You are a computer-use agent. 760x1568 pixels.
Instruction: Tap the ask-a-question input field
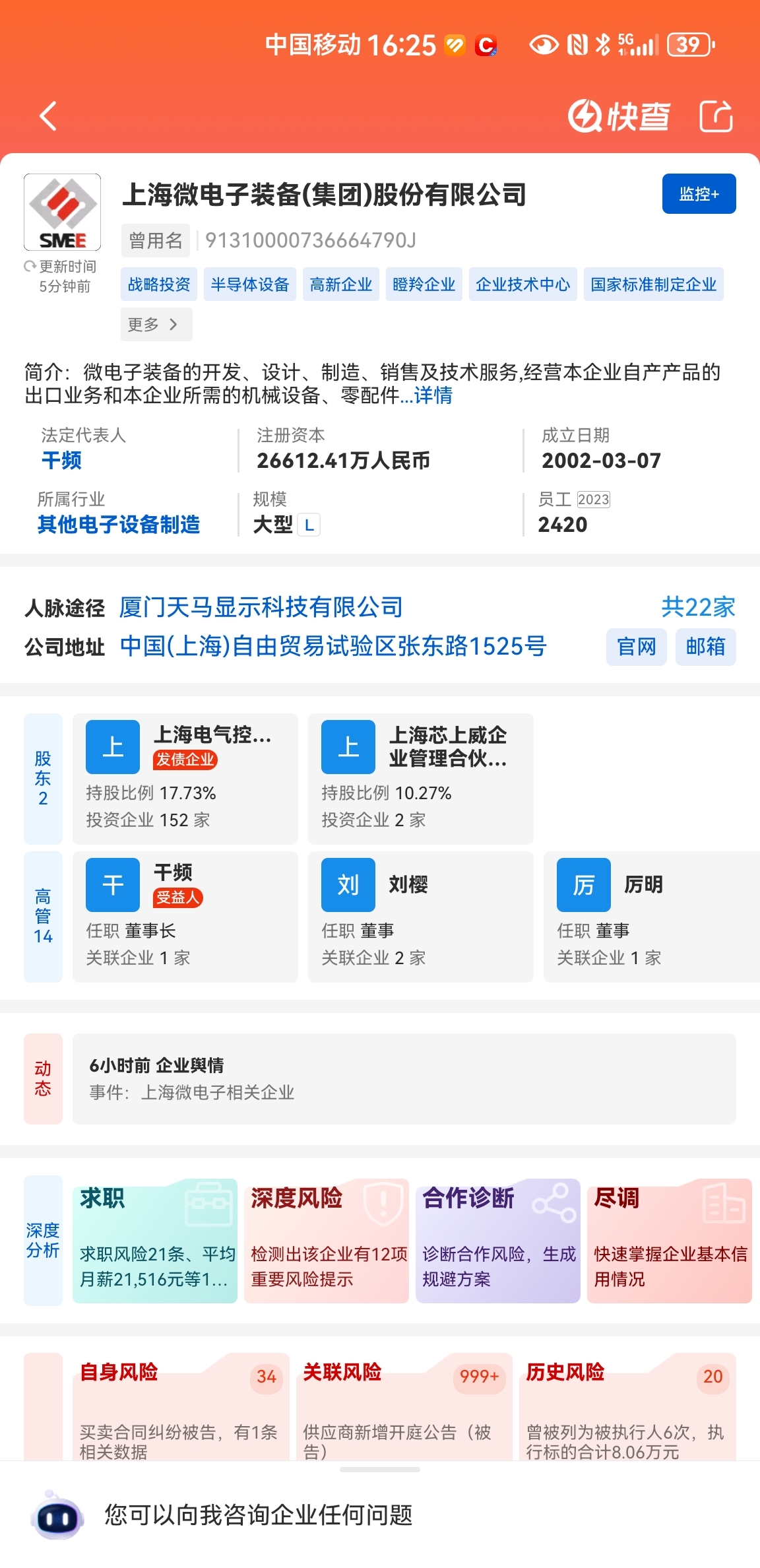(259, 1515)
